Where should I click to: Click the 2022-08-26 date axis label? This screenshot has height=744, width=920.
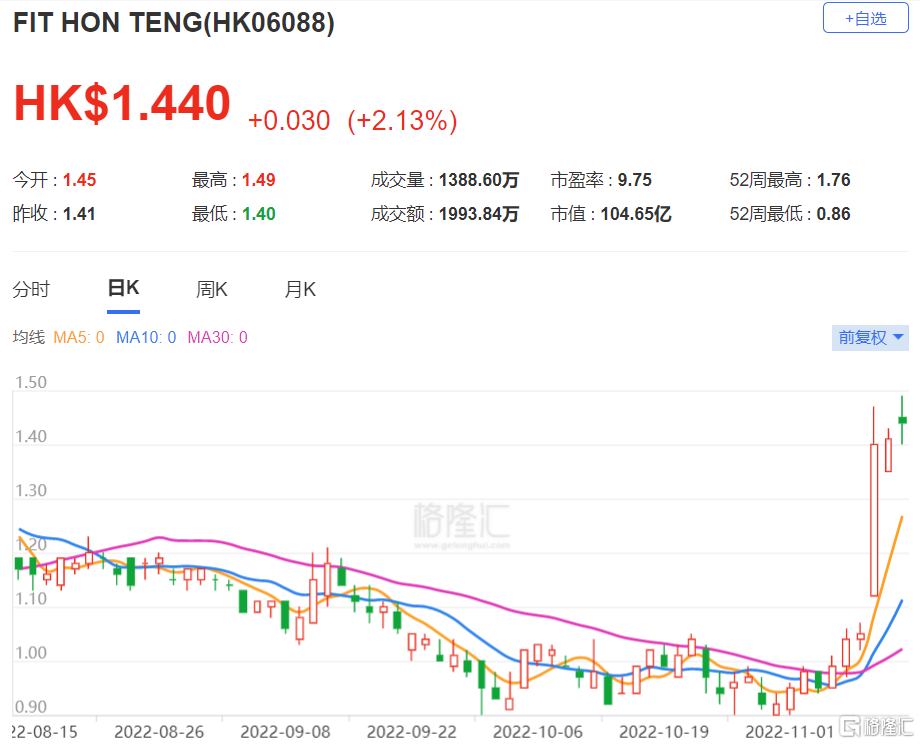click(x=159, y=732)
